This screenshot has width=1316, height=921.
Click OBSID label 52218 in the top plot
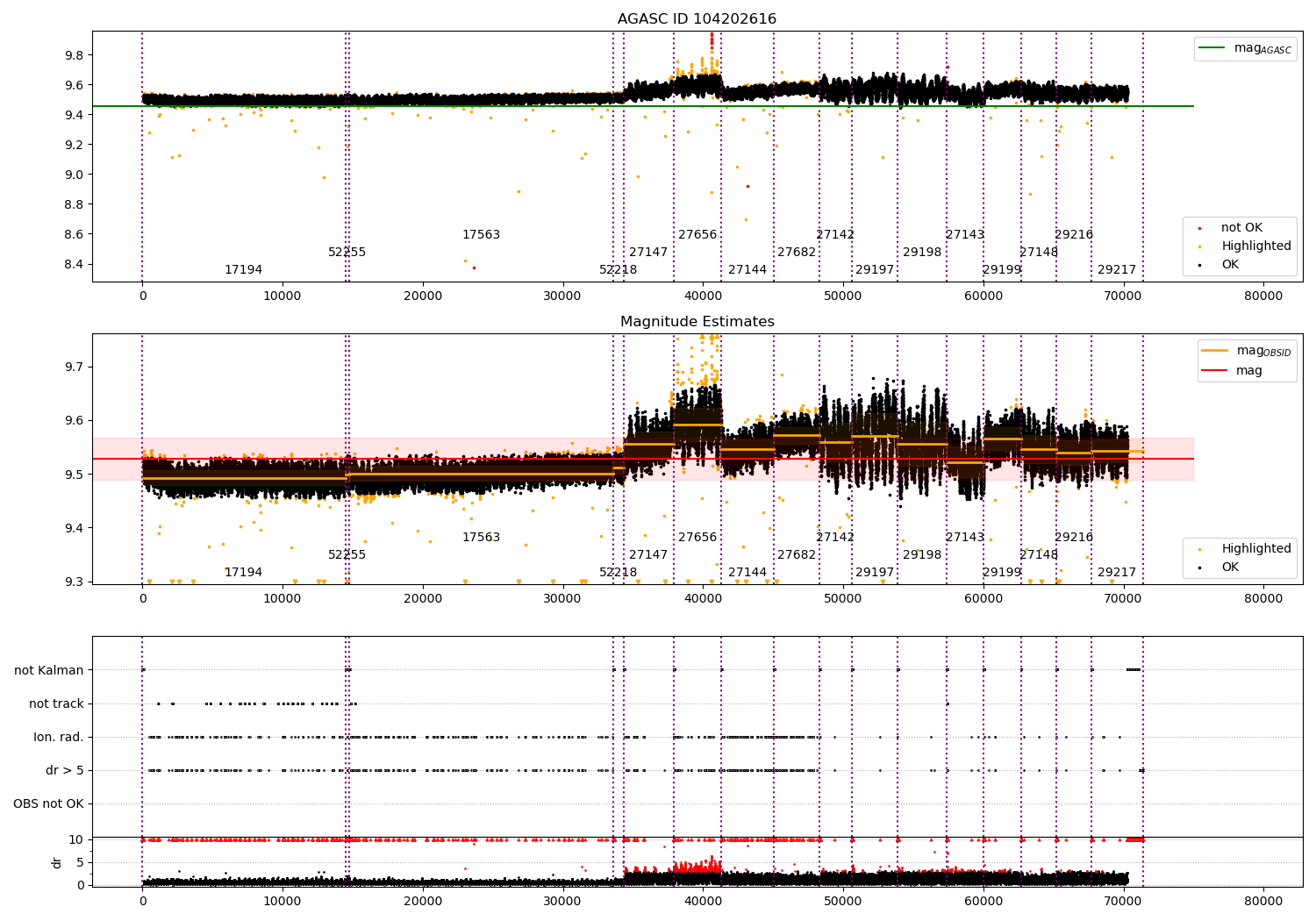coord(618,270)
